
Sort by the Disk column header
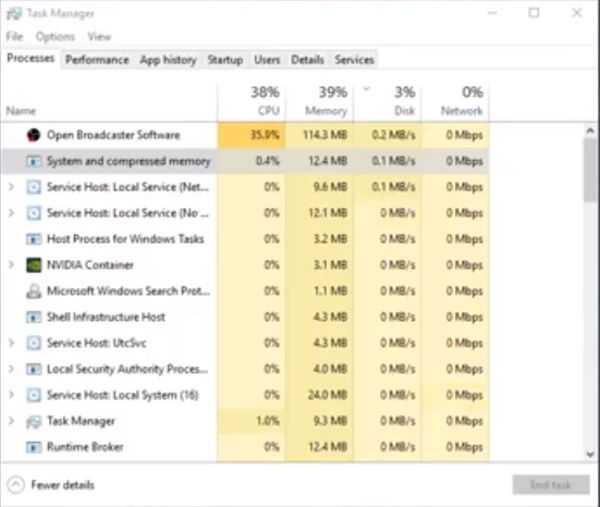387,101
